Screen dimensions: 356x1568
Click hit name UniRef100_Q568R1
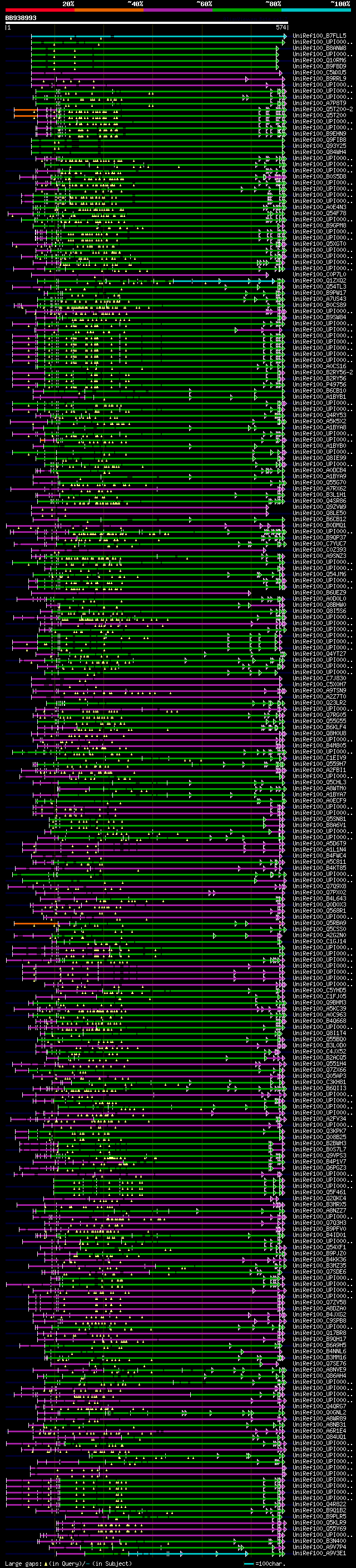point(319,911)
